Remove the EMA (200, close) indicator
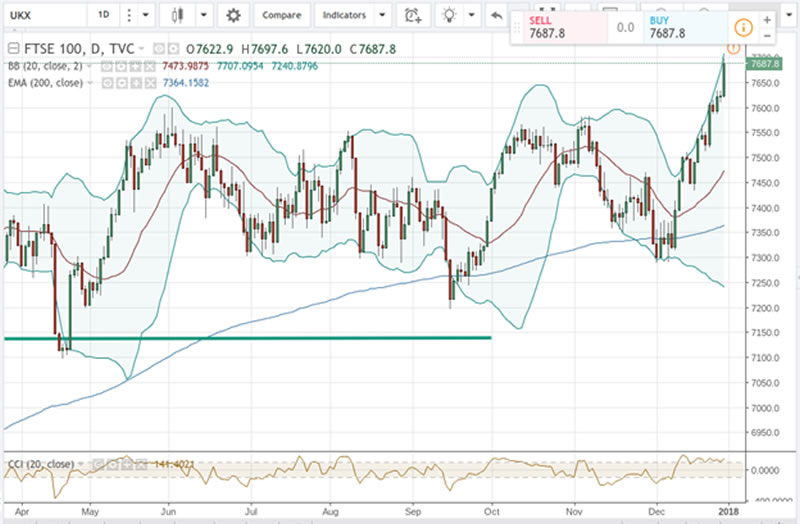The image size is (800, 524). 149,83
